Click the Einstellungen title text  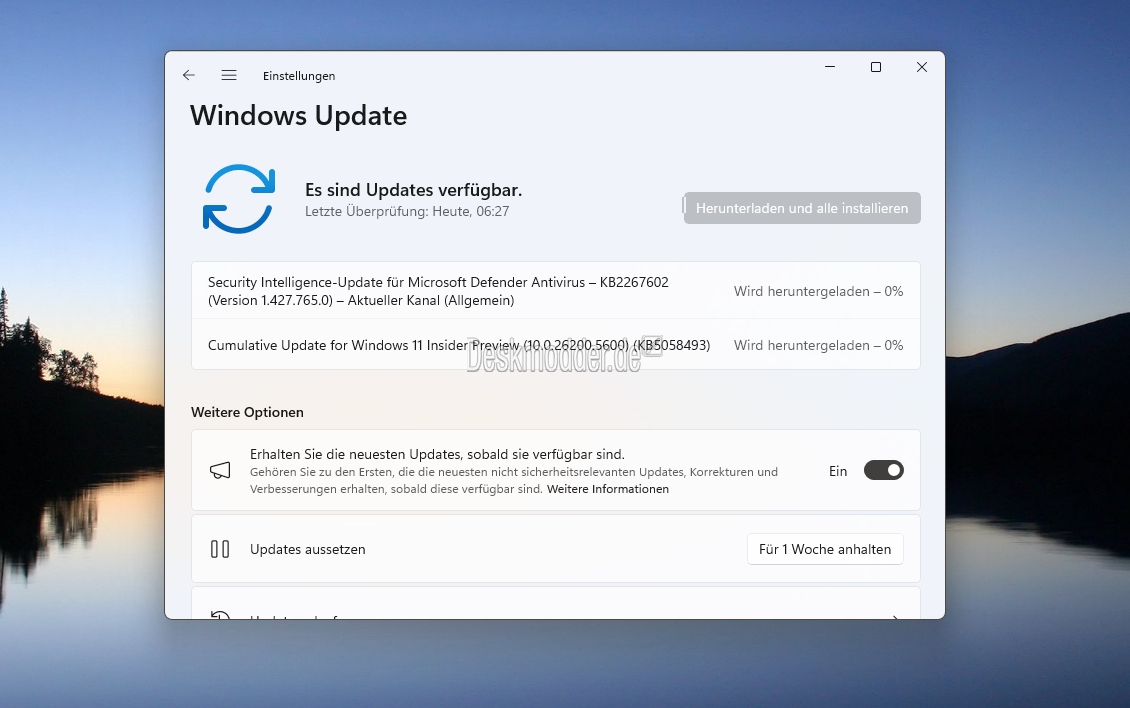pyautogui.click(x=299, y=76)
